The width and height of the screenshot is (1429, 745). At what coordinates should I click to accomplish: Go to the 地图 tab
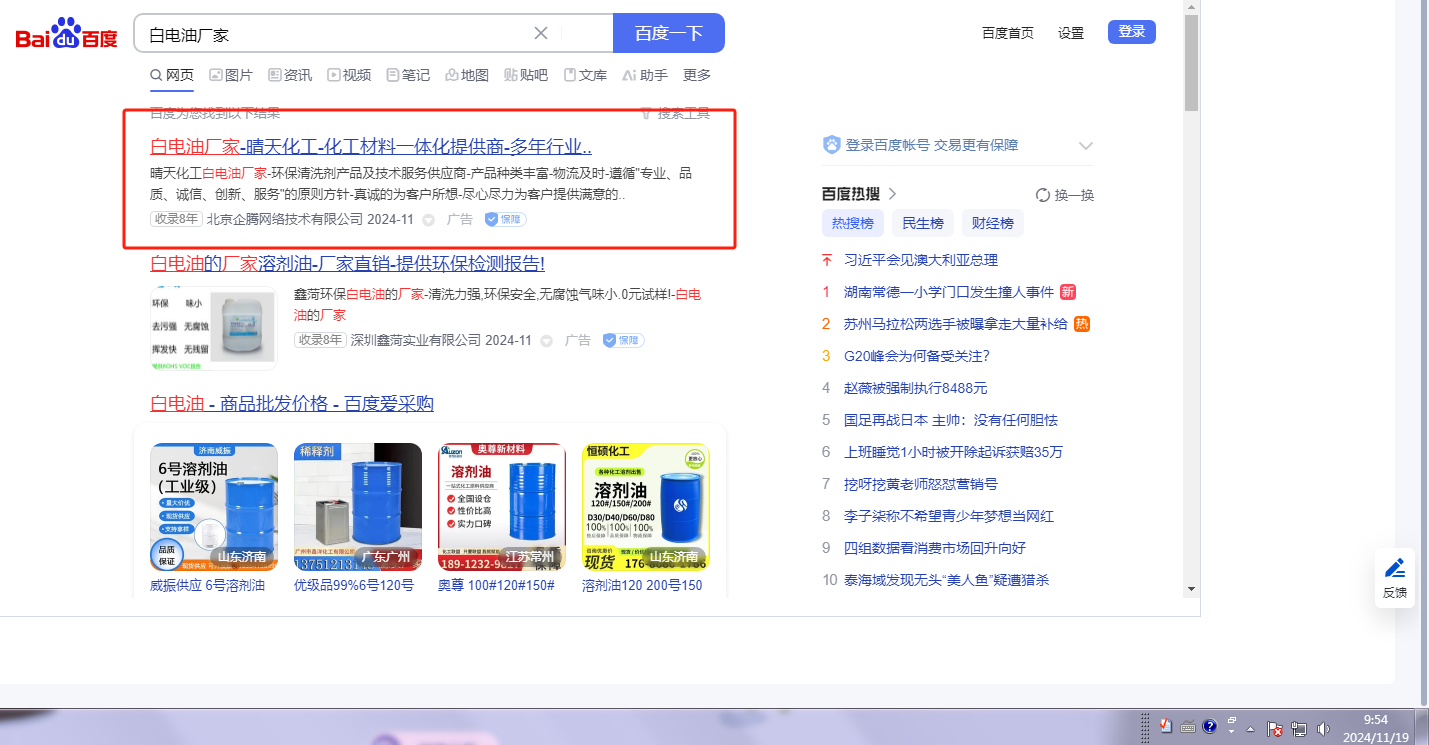pyautogui.click(x=467, y=75)
